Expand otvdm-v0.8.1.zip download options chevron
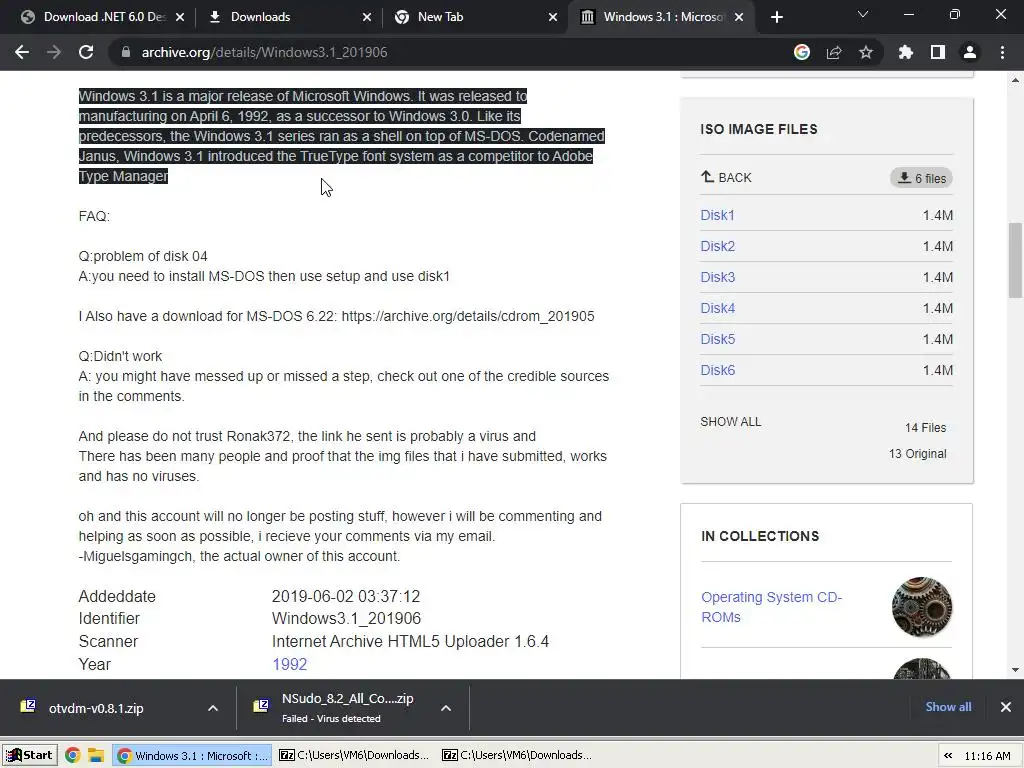The image size is (1024, 768). [x=213, y=708]
